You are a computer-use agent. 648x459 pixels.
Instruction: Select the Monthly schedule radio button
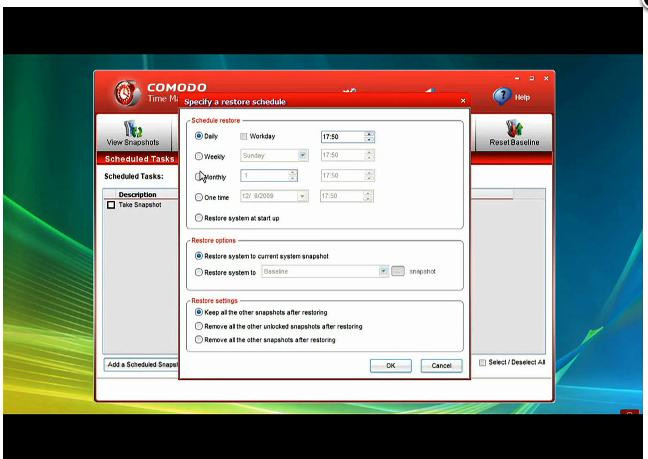click(x=199, y=177)
